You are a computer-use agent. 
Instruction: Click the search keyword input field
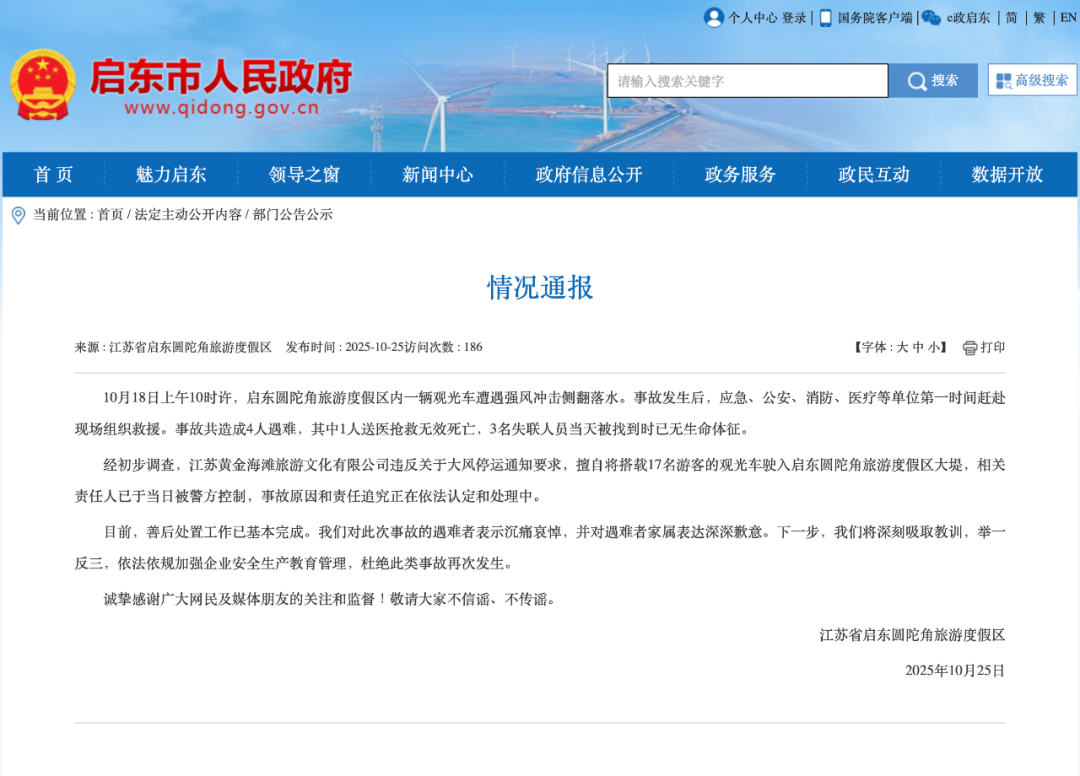(x=747, y=81)
